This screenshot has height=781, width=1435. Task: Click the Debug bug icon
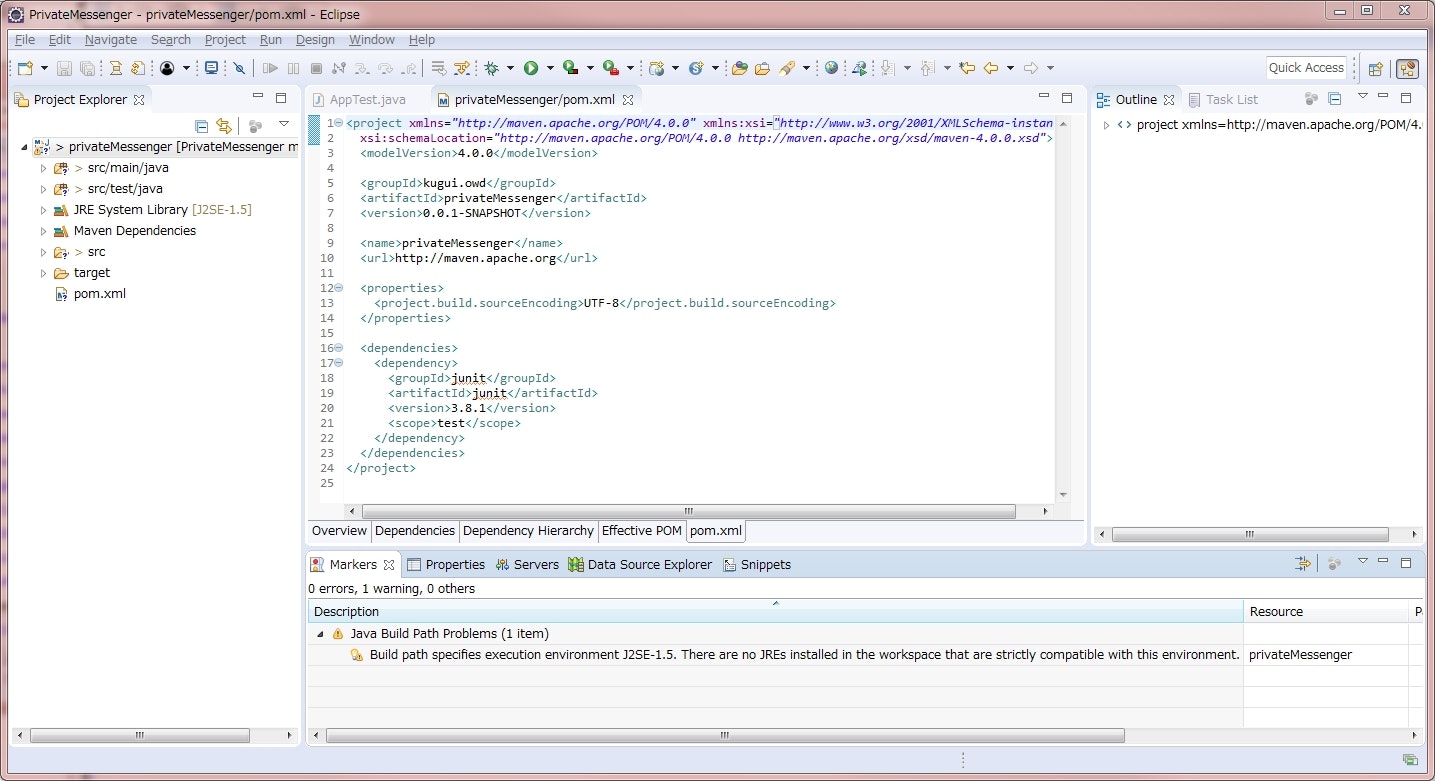(491, 68)
